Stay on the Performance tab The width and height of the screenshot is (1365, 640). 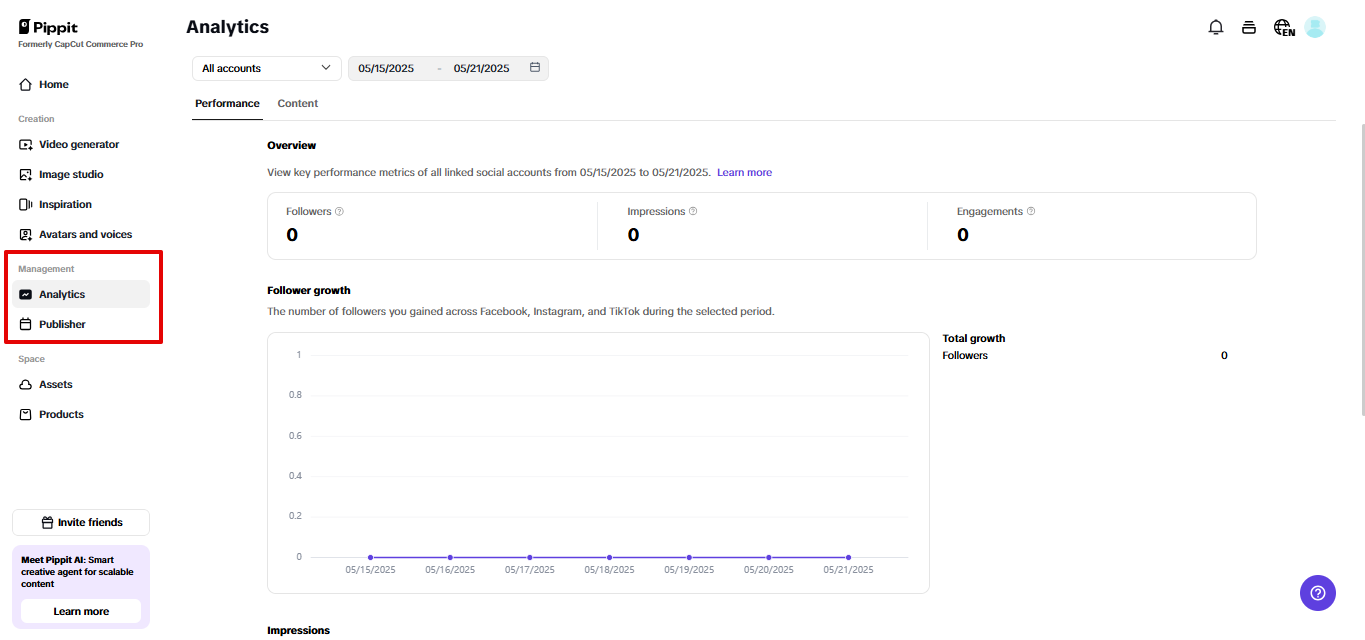coord(227,103)
